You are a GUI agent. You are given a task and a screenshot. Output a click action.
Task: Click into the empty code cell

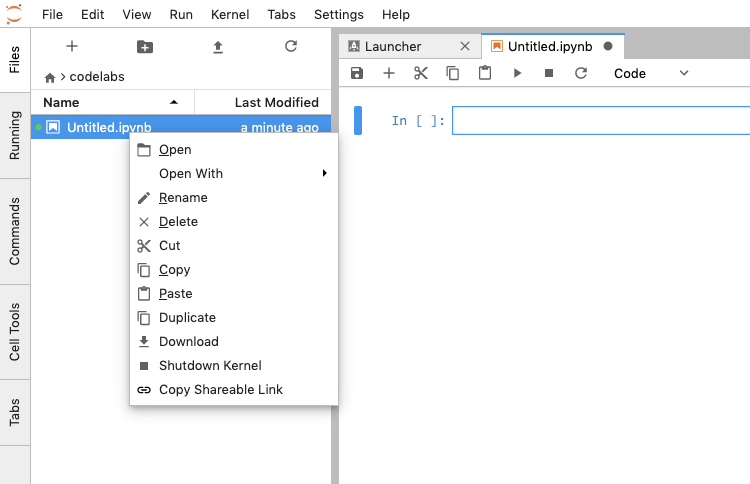600,121
